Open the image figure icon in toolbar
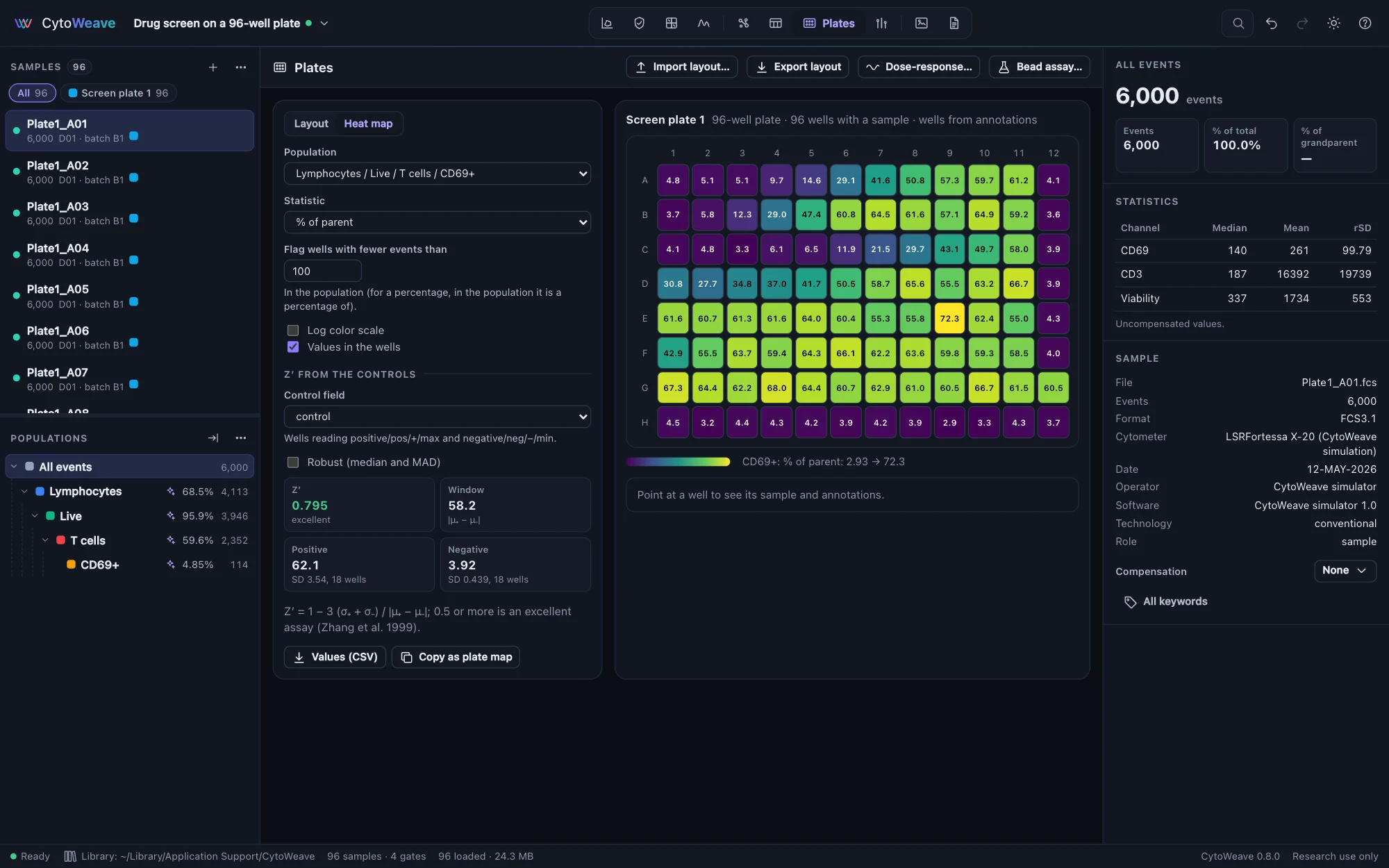Viewport: 1389px width, 868px height. (x=921, y=23)
